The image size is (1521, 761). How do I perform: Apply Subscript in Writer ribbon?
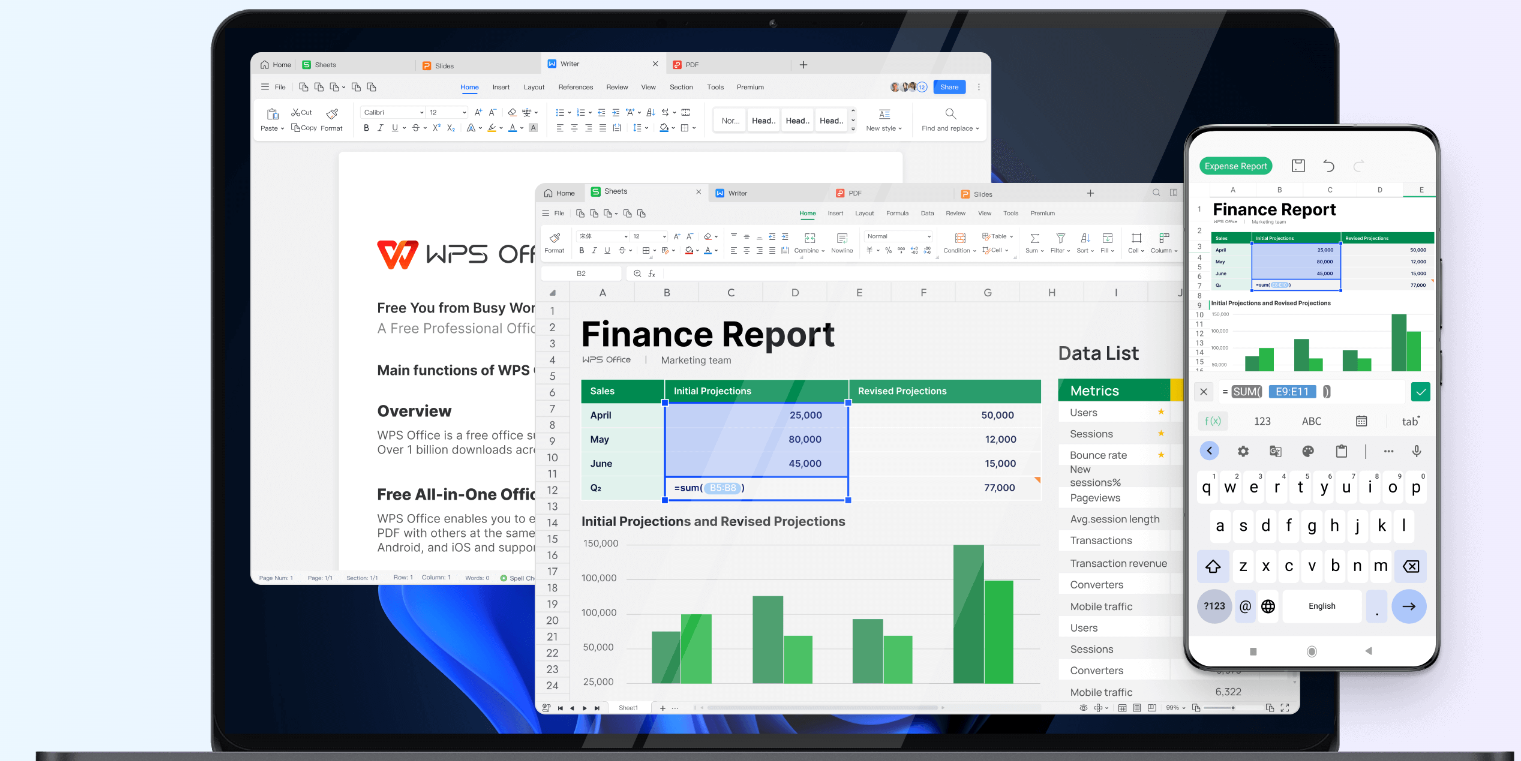tap(451, 128)
